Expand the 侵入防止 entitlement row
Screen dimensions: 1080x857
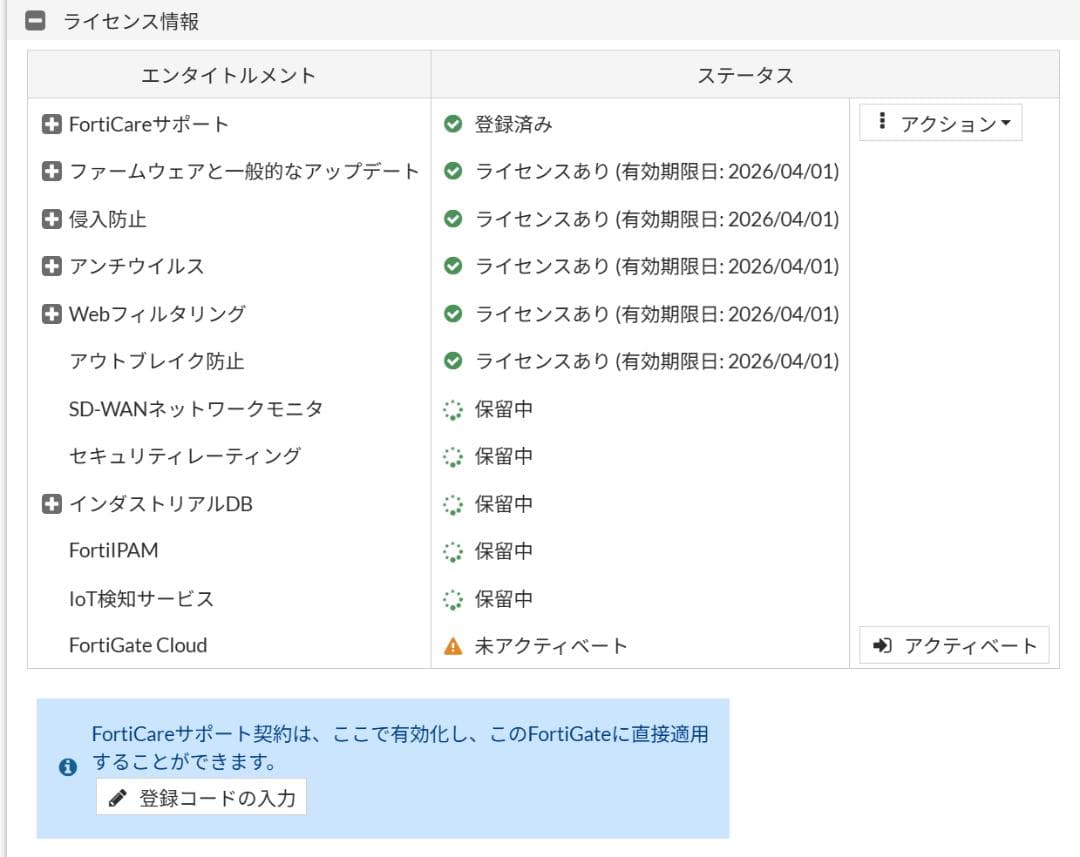click(51, 219)
